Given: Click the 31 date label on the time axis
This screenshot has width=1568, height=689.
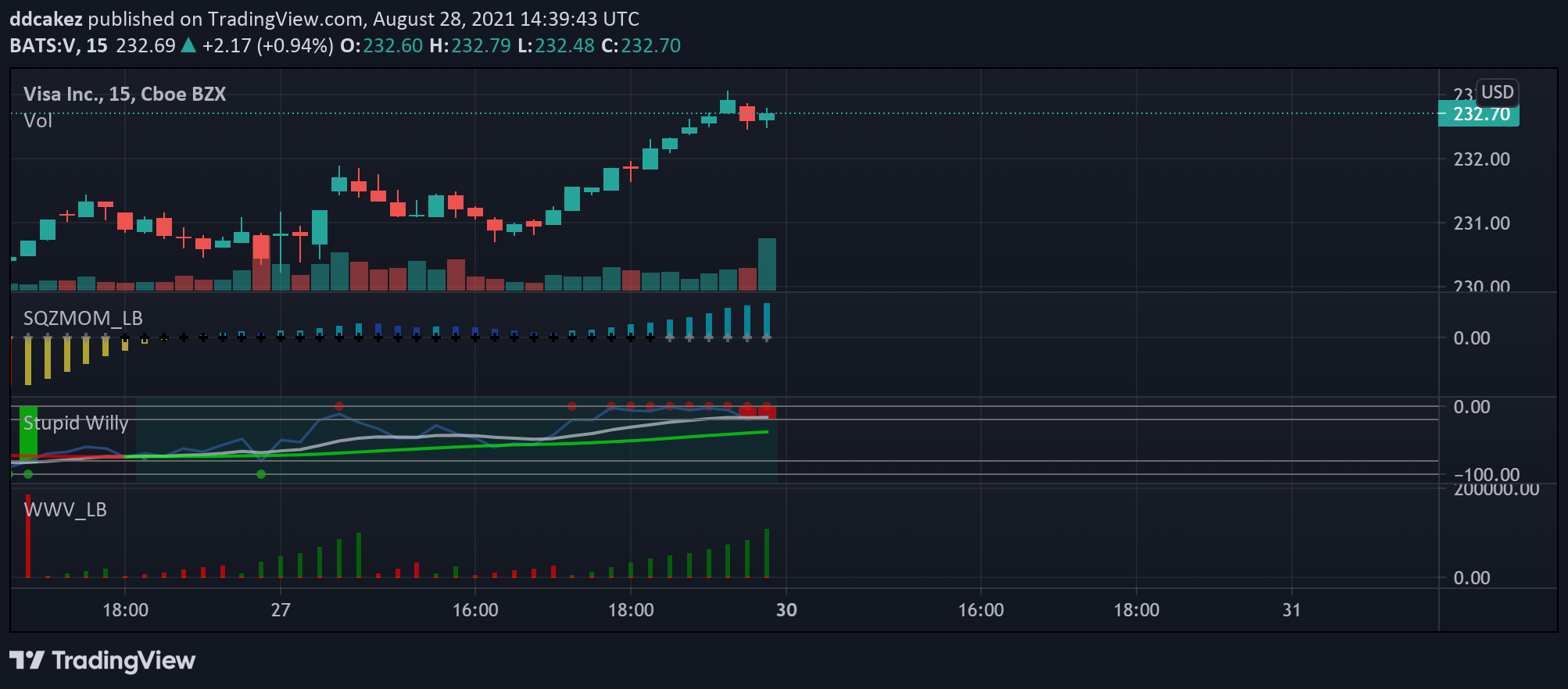Looking at the screenshot, I should tap(1292, 610).
